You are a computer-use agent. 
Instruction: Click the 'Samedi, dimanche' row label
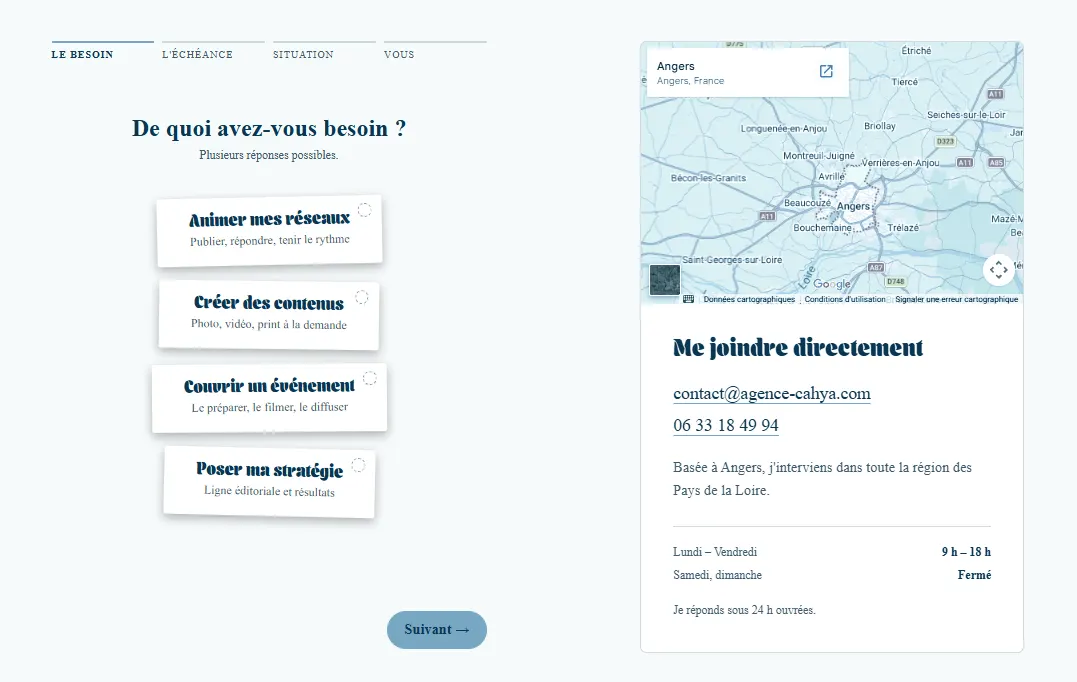718,575
